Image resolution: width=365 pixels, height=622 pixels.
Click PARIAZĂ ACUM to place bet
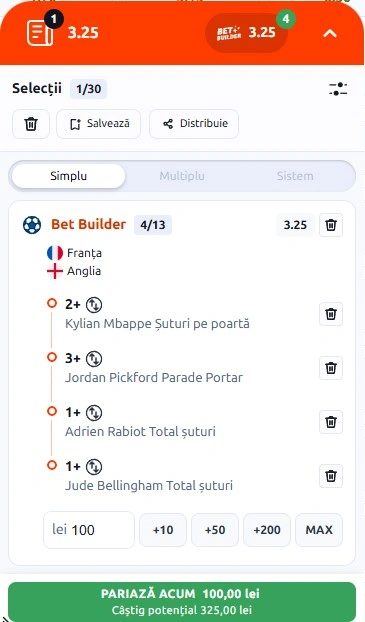coord(182,601)
